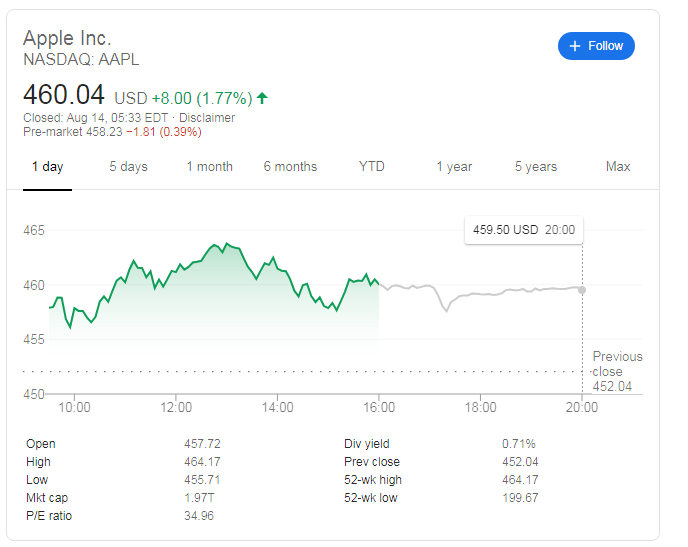Click the Apple Inc. company title
Viewport: 688px width, 547px height.
tap(67, 39)
